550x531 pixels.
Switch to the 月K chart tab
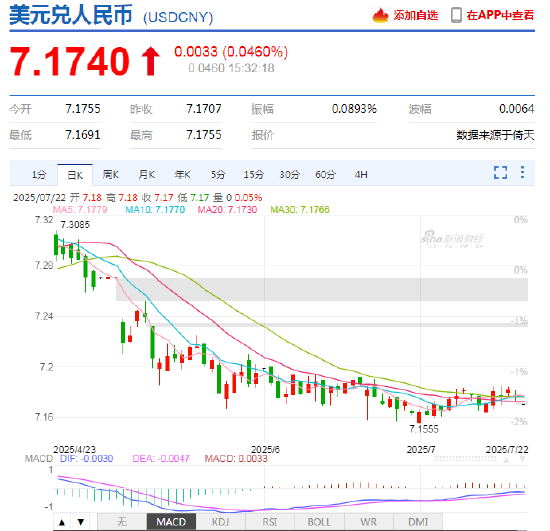tap(147, 175)
